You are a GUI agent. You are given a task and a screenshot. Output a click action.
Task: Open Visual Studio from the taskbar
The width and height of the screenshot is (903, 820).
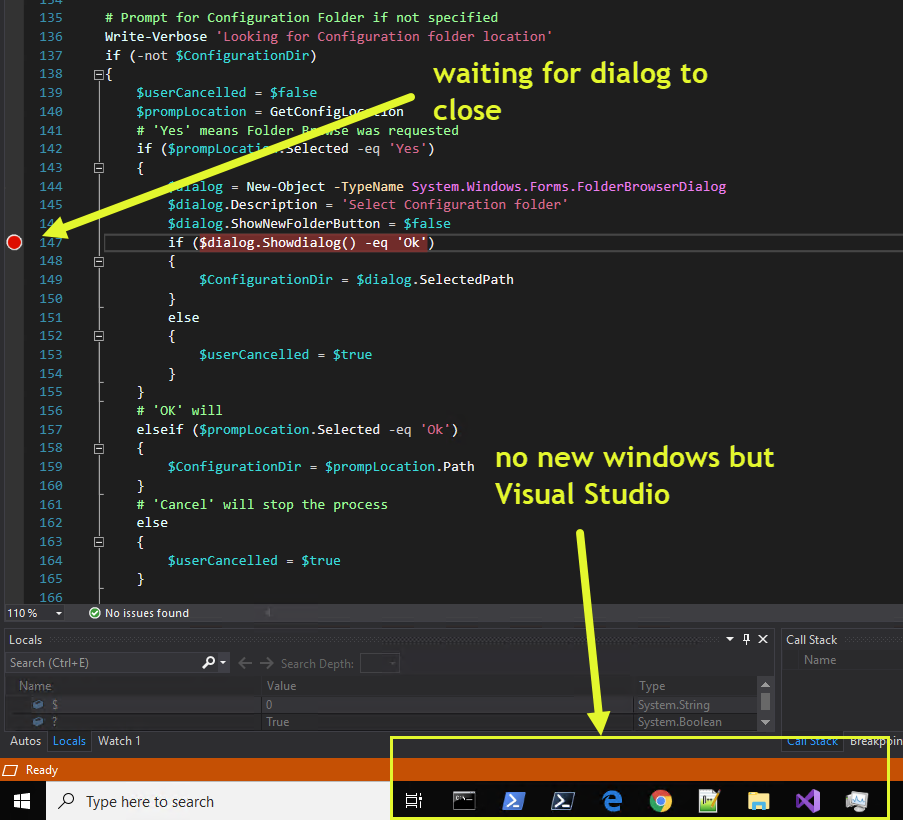pyautogui.click(x=808, y=801)
